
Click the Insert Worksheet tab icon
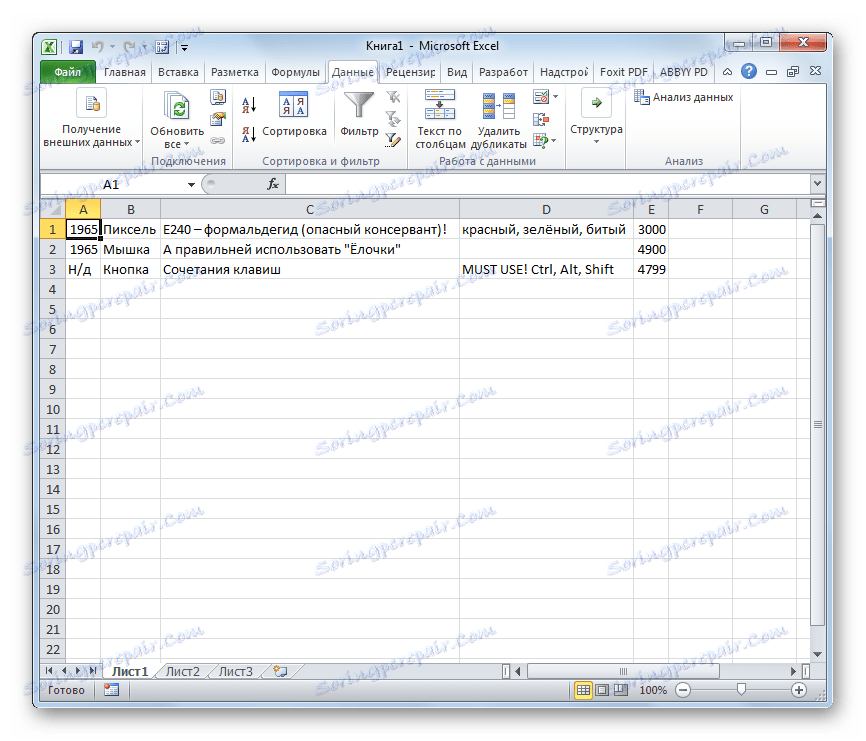tap(281, 671)
